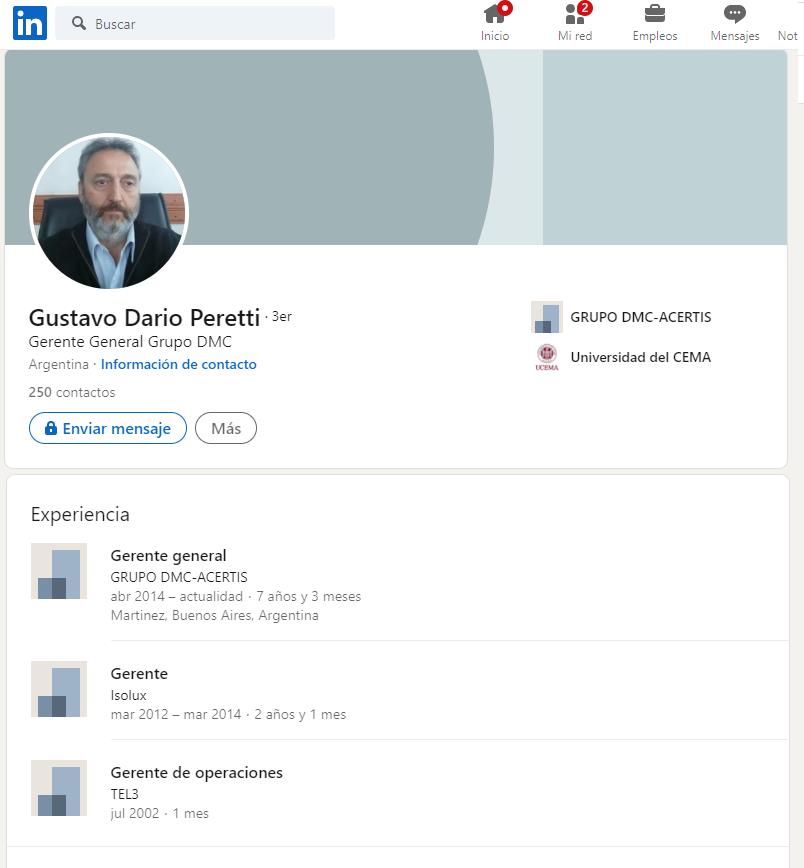Click the Isolux company logo thumbnail

58,690
